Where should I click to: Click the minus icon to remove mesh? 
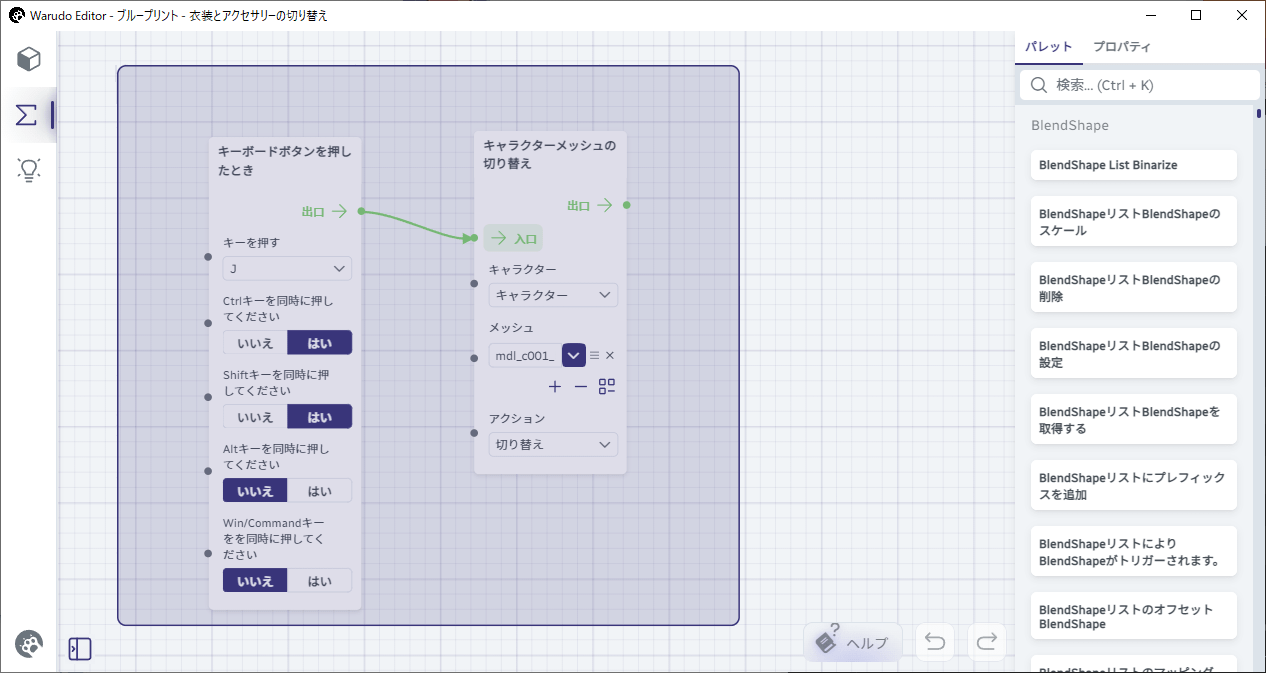coord(581,386)
